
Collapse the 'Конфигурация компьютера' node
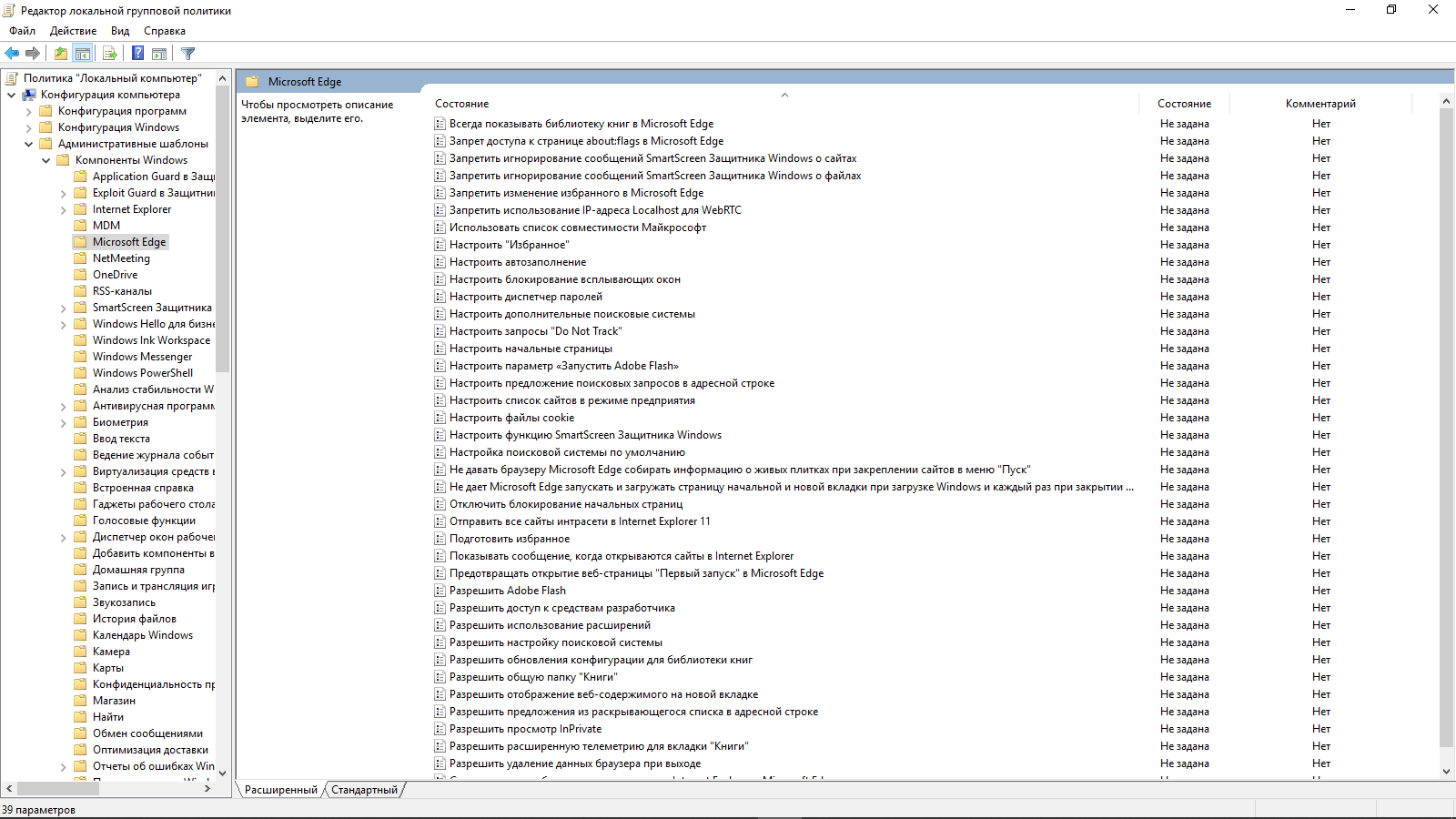tap(11, 95)
